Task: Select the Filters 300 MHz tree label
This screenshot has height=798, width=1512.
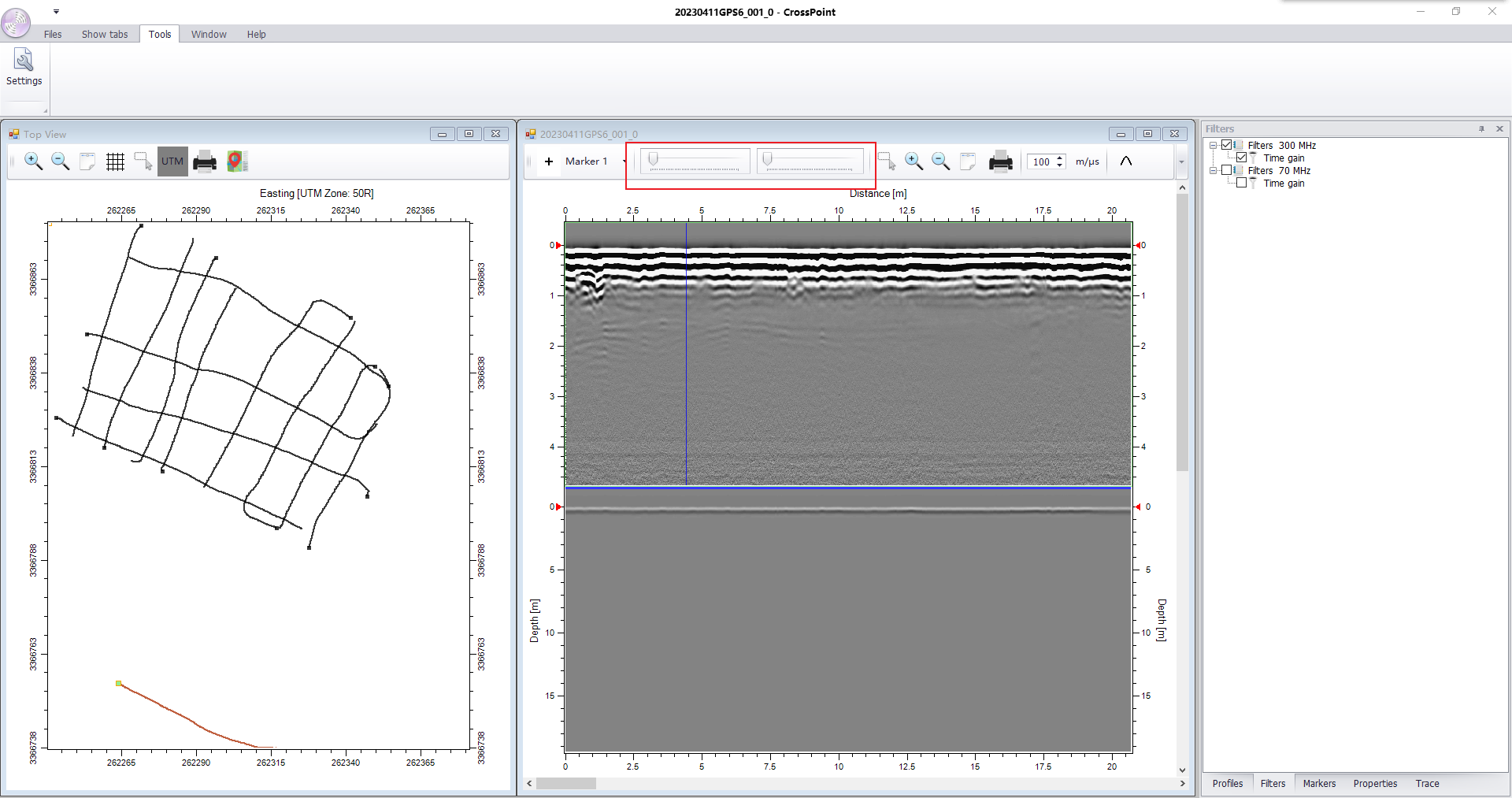Action: click(x=1282, y=146)
